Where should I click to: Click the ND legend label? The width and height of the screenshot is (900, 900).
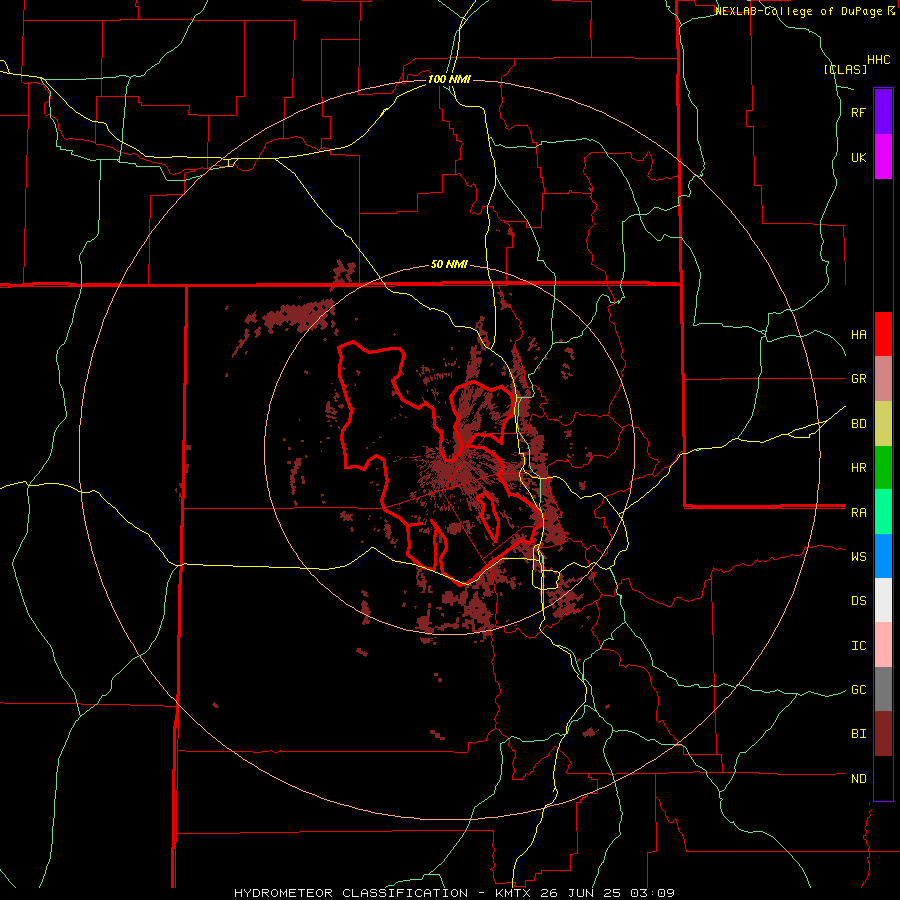(x=859, y=779)
